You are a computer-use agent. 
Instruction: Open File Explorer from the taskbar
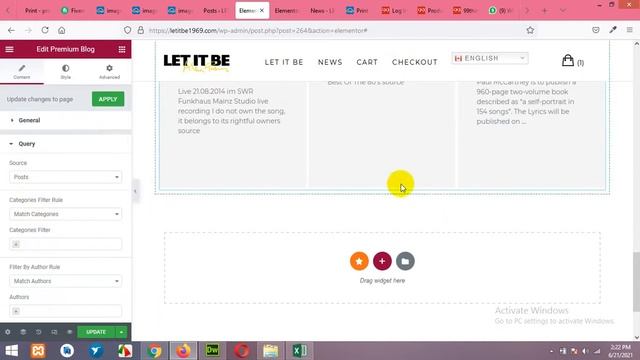coord(271,351)
